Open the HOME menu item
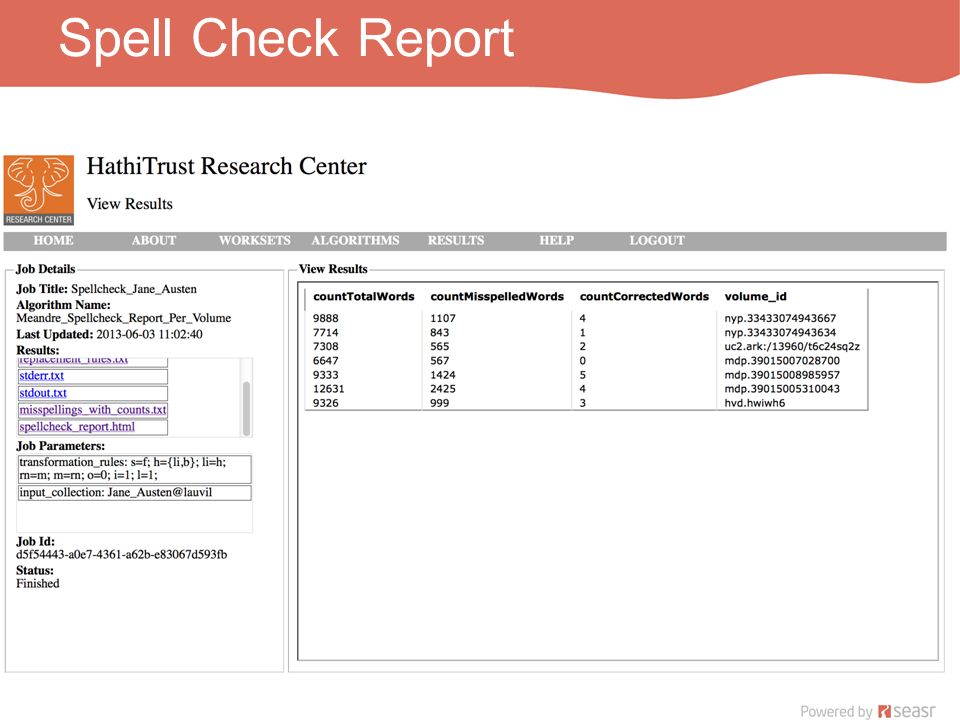Image resolution: width=960 pixels, height=720 pixels. pos(53,241)
